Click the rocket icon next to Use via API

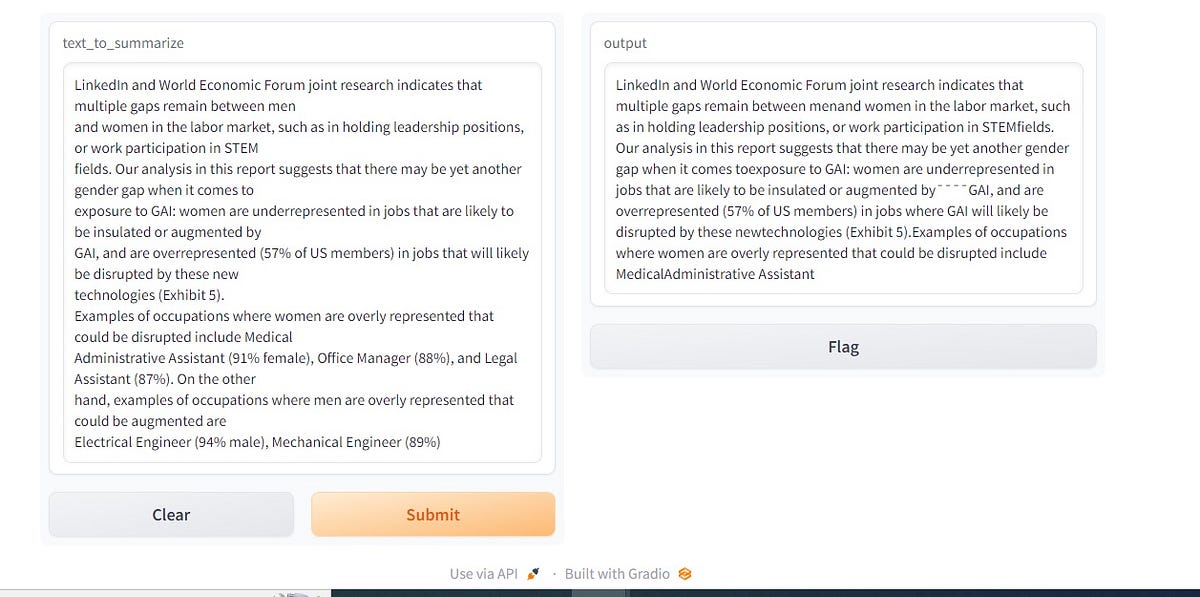[532, 573]
